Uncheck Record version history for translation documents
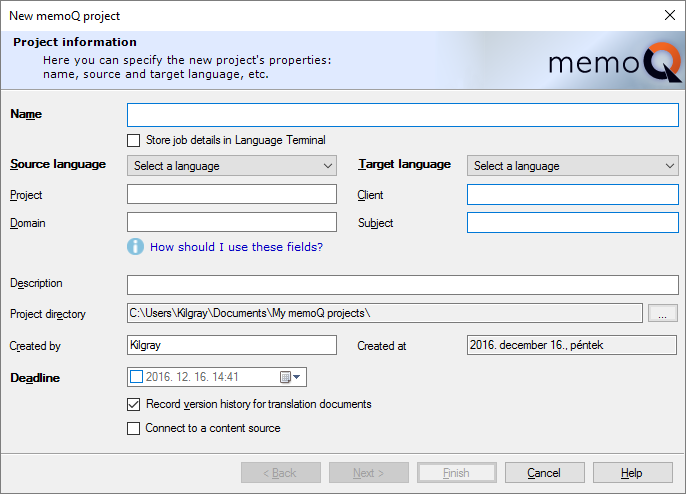This screenshot has height=494, width=686. [x=133, y=404]
